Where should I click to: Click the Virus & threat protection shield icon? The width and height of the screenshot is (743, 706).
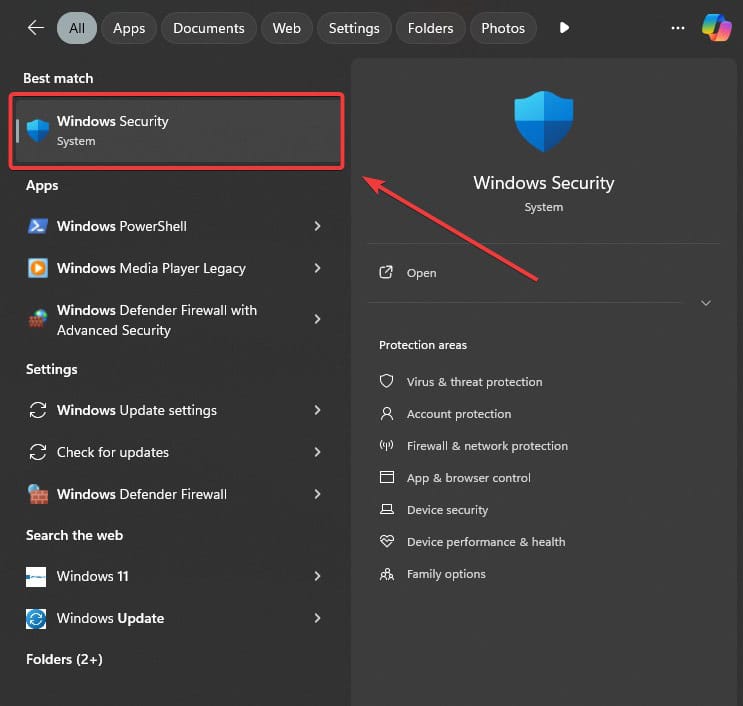[x=387, y=381]
